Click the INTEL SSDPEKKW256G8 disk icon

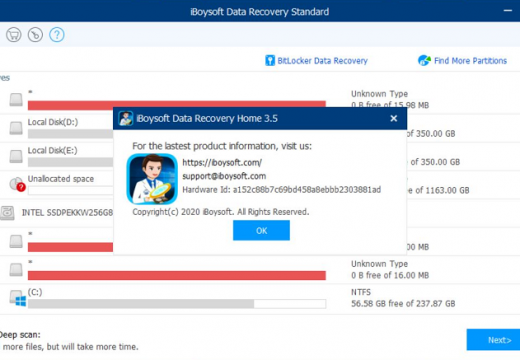[x=7, y=213]
